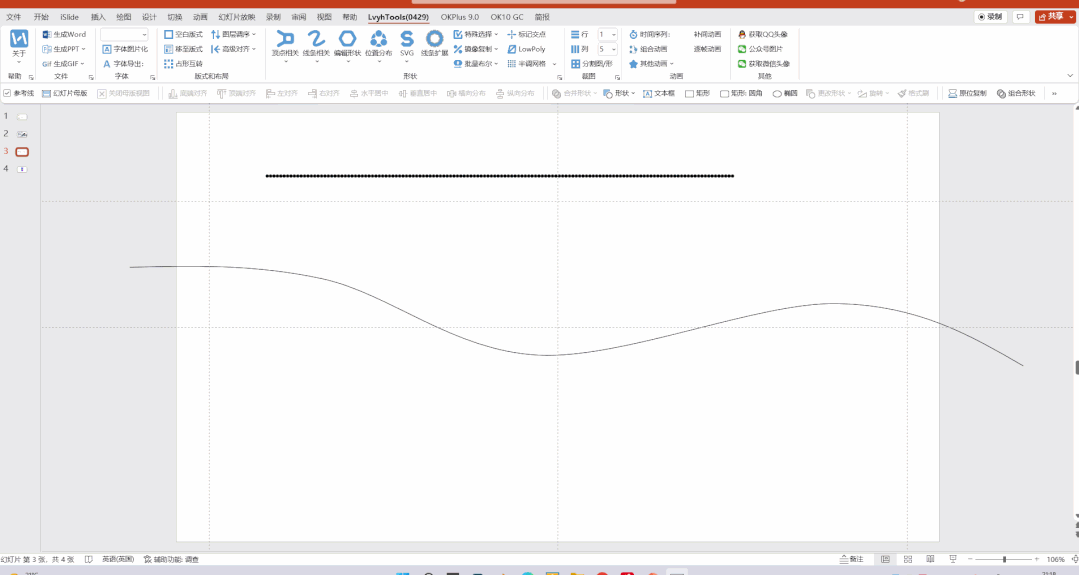Click 时间序列 animation tool
The height and width of the screenshot is (575, 1079).
(649, 34)
